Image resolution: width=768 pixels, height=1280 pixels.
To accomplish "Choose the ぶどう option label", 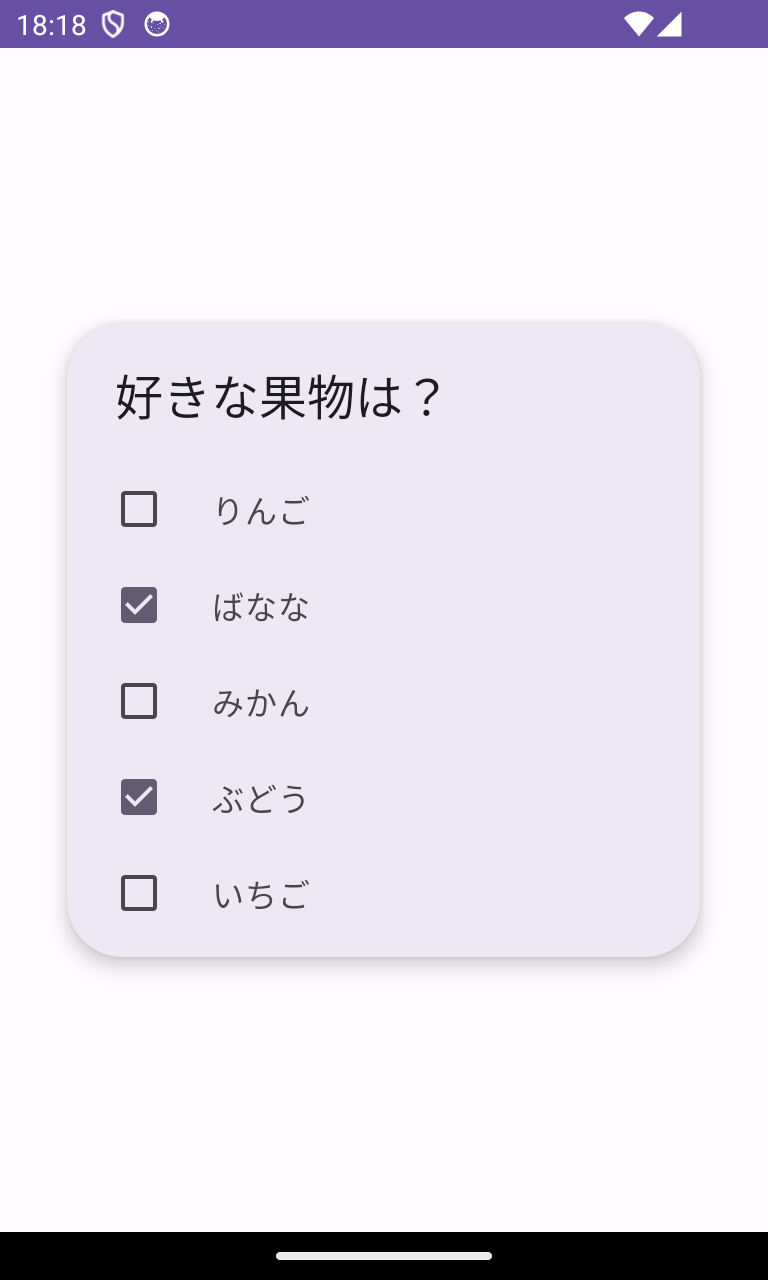I will pyautogui.click(x=261, y=798).
